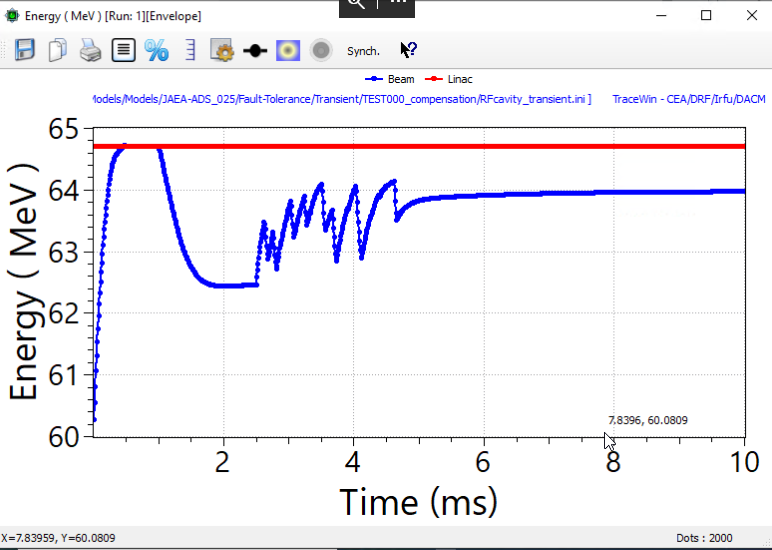Open the application icon menu in title bar
This screenshot has height=550, width=772.
click(x=11, y=16)
